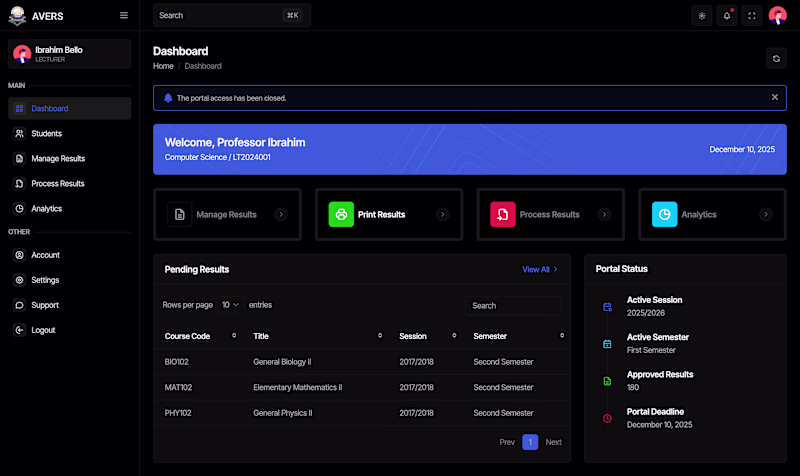Dismiss the portal access closed alert
The height and width of the screenshot is (476, 800).
point(774,97)
